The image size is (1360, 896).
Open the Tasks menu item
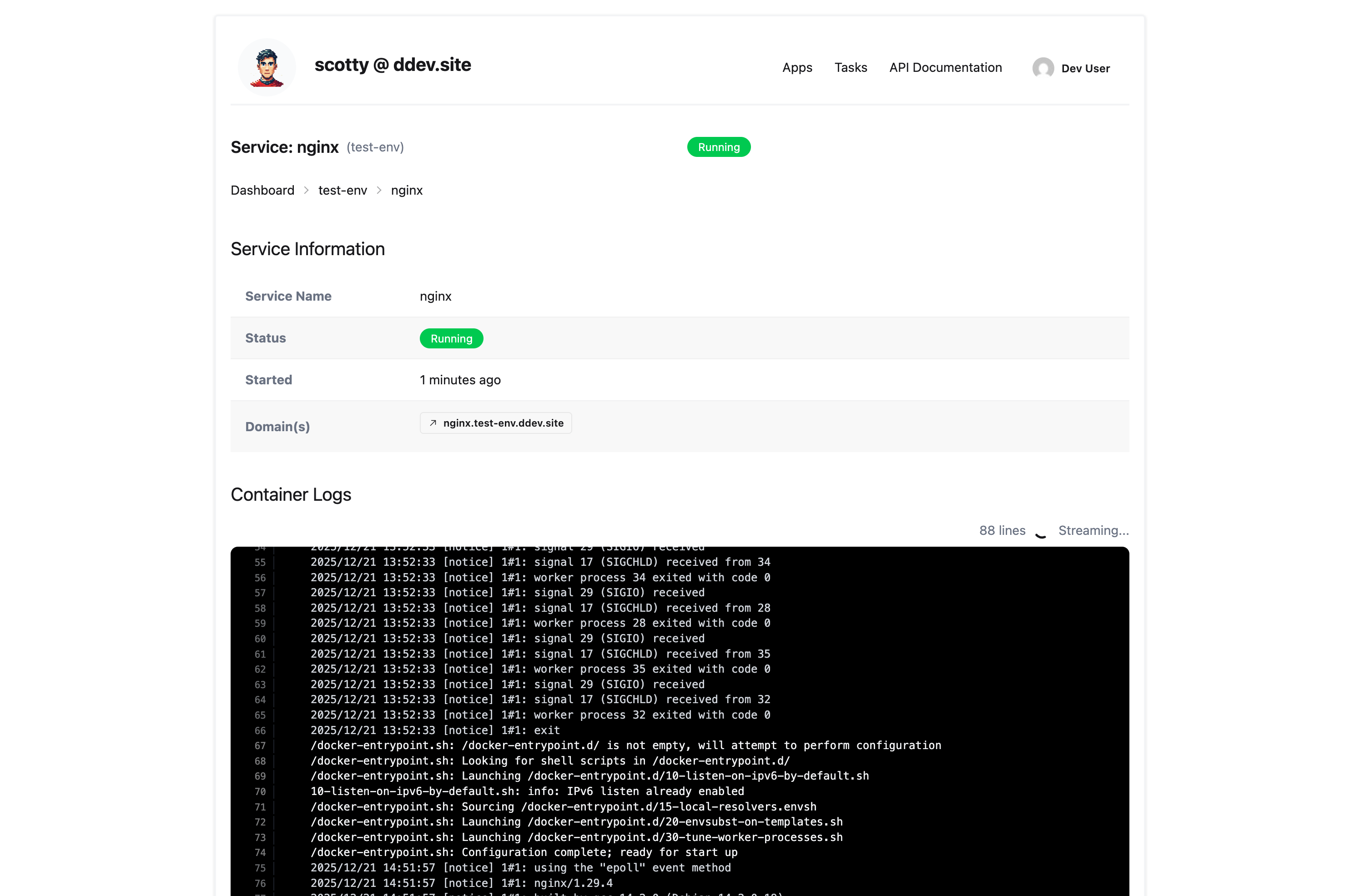coord(851,67)
